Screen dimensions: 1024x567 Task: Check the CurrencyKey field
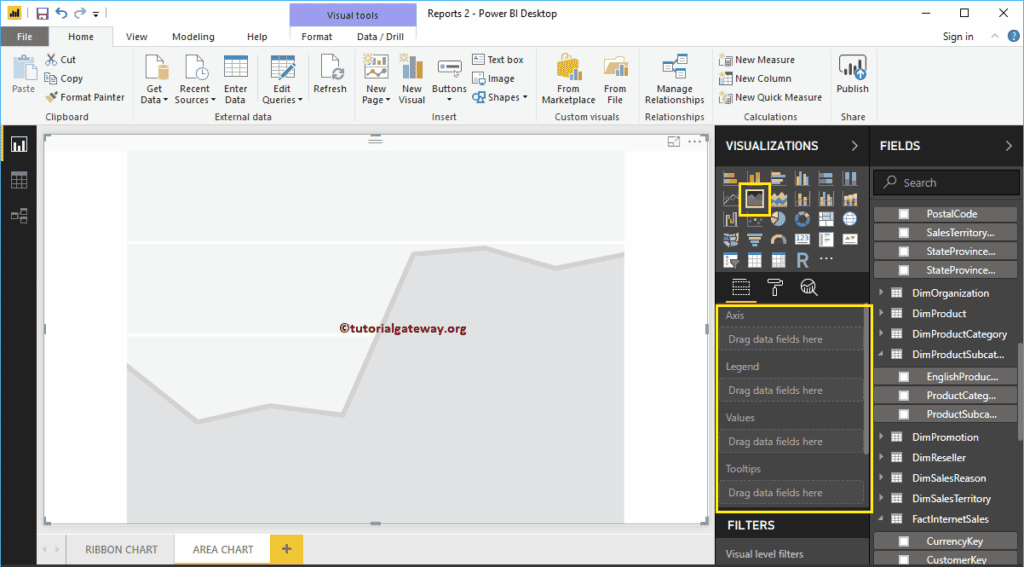pyautogui.click(x=904, y=541)
